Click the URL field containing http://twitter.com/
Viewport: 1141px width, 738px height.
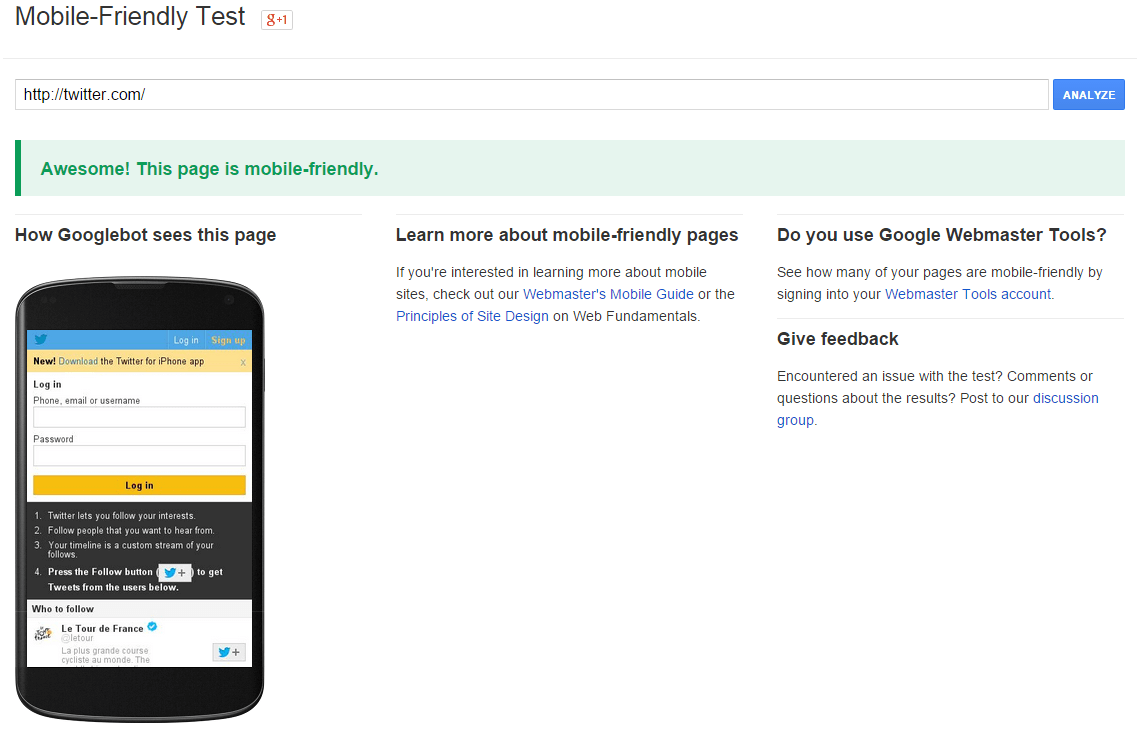click(531, 95)
